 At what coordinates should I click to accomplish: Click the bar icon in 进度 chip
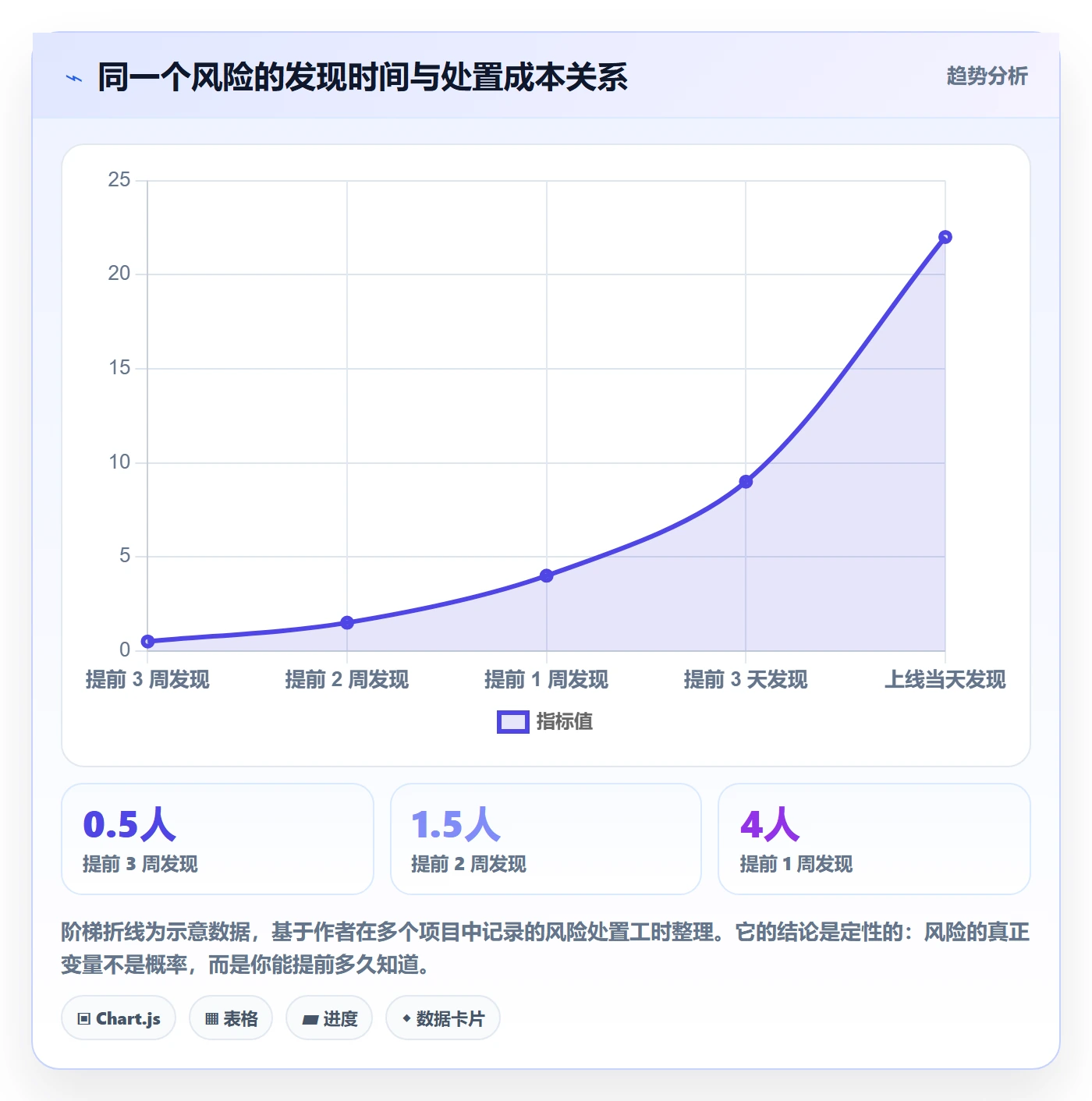(x=310, y=1019)
